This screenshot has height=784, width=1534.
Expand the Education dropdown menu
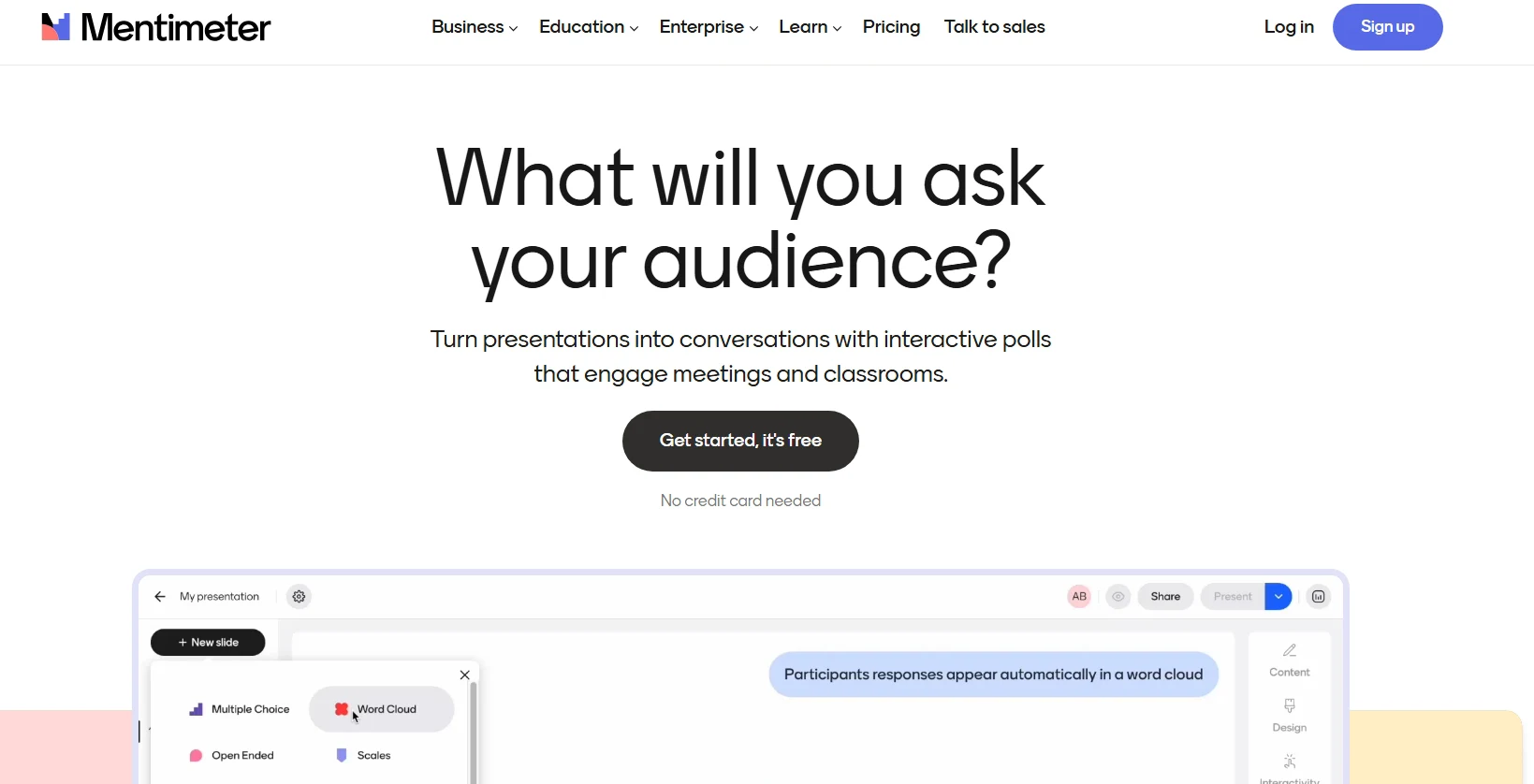click(588, 27)
